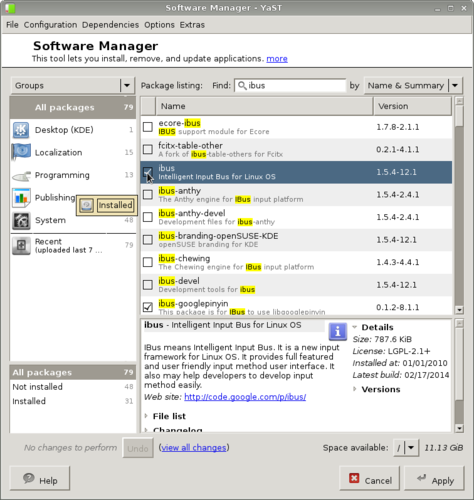This screenshot has height=500, width=474.
Task: Sort by the Version column header
Action: [412, 106]
